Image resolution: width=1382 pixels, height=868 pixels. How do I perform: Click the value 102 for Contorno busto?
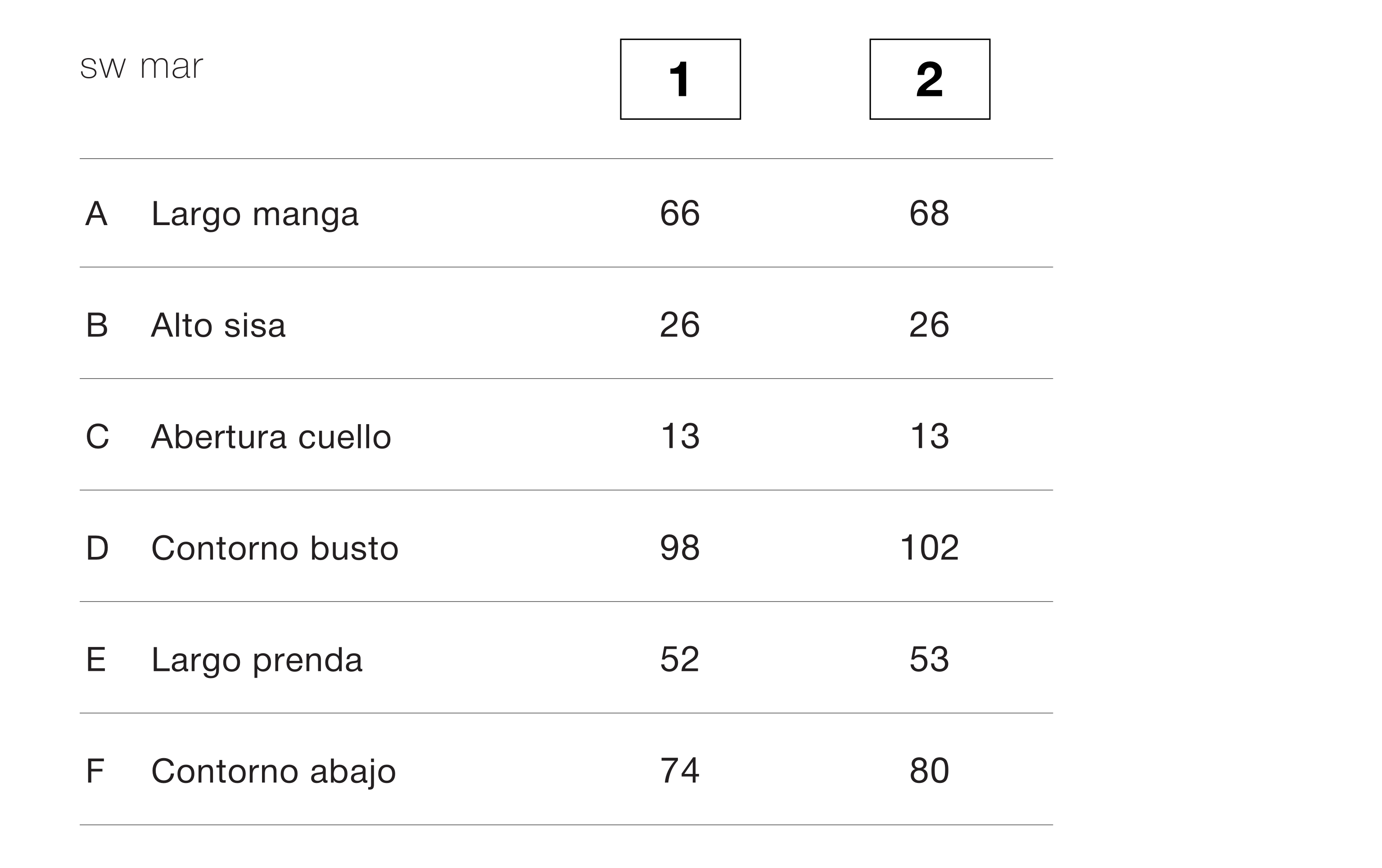pyautogui.click(x=930, y=547)
